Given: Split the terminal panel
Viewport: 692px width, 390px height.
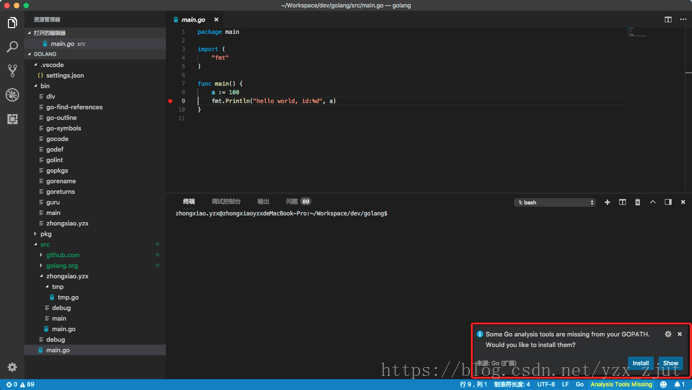Looking at the screenshot, I should tap(622, 202).
